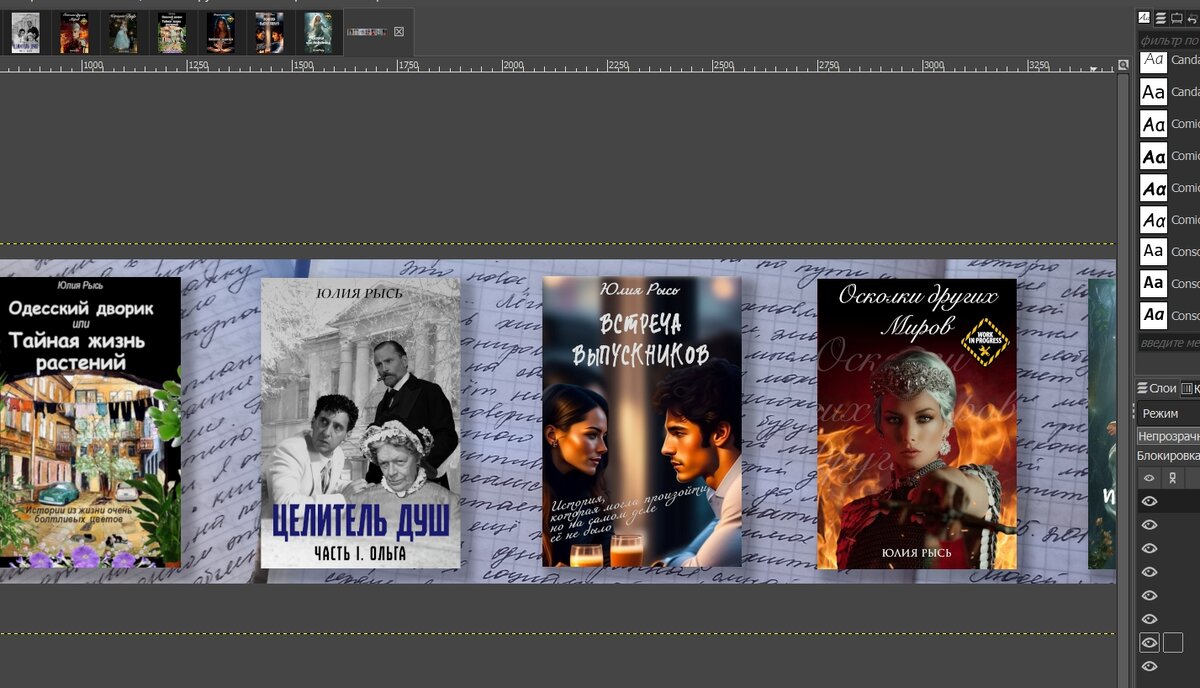The height and width of the screenshot is (688, 1200).
Task: Toggle the link box next to the highlighted eye
Action: [x=1173, y=643]
